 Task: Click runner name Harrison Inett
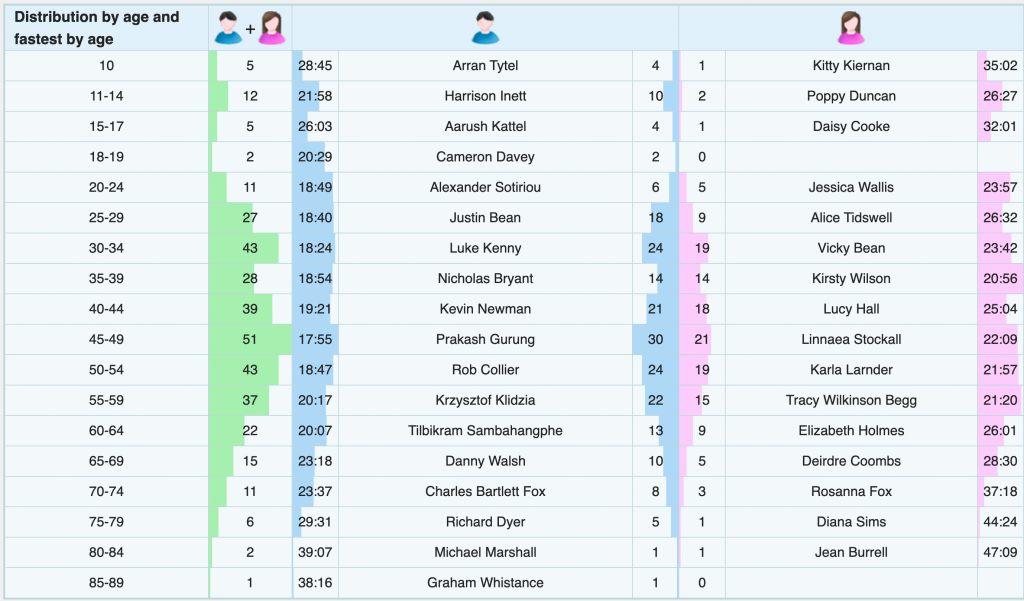pyautogui.click(x=485, y=96)
